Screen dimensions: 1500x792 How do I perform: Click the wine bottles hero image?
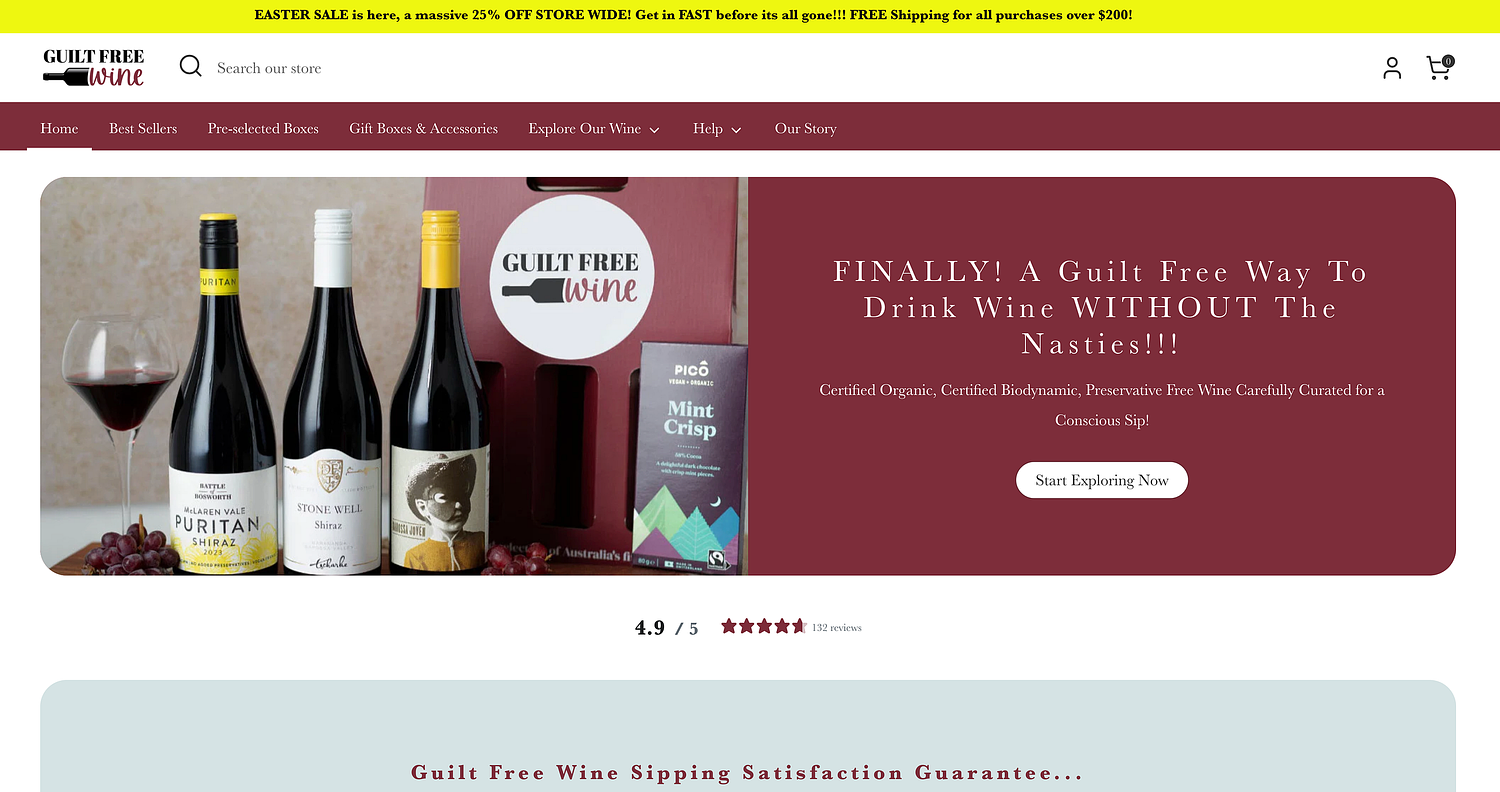[x=394, y=376]
